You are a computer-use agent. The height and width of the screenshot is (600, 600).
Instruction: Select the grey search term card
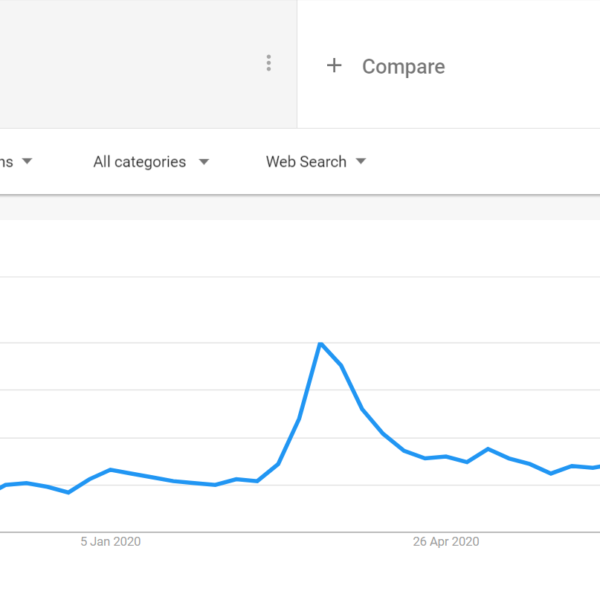(x=130, y=64)
